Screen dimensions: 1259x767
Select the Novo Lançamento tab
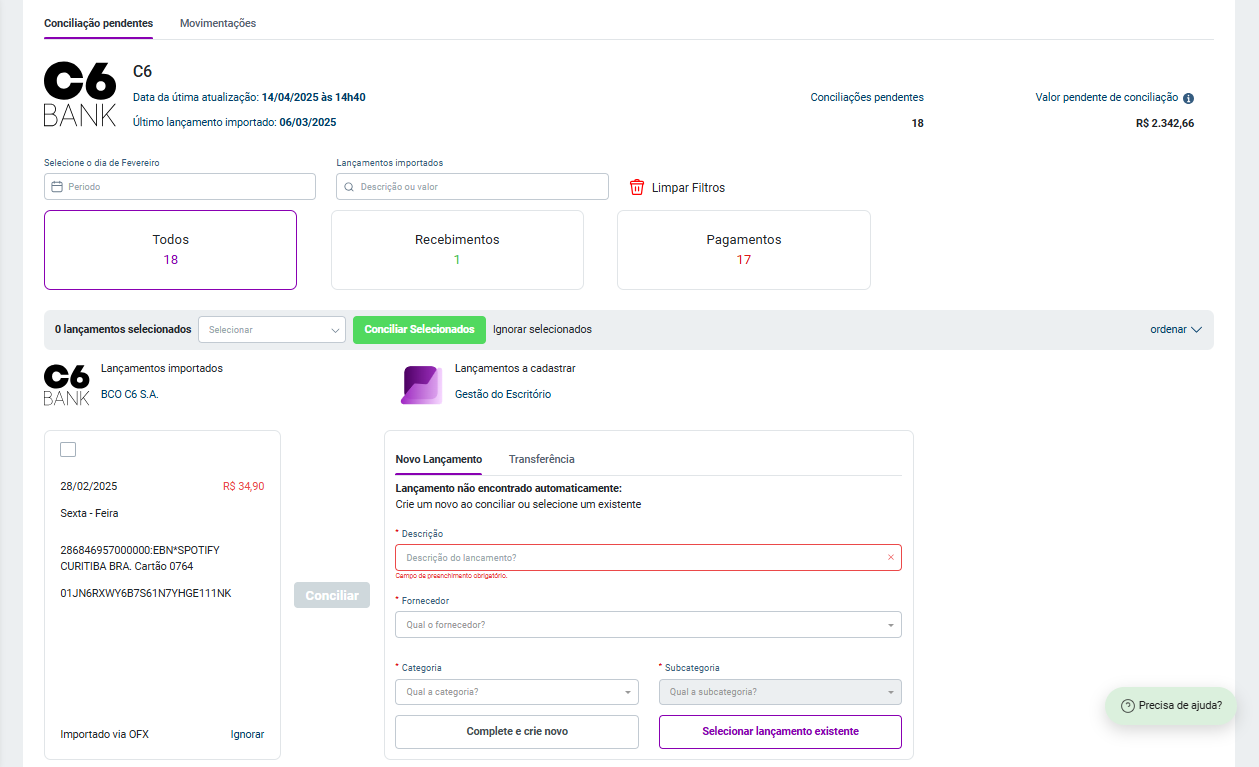[439, 459]
